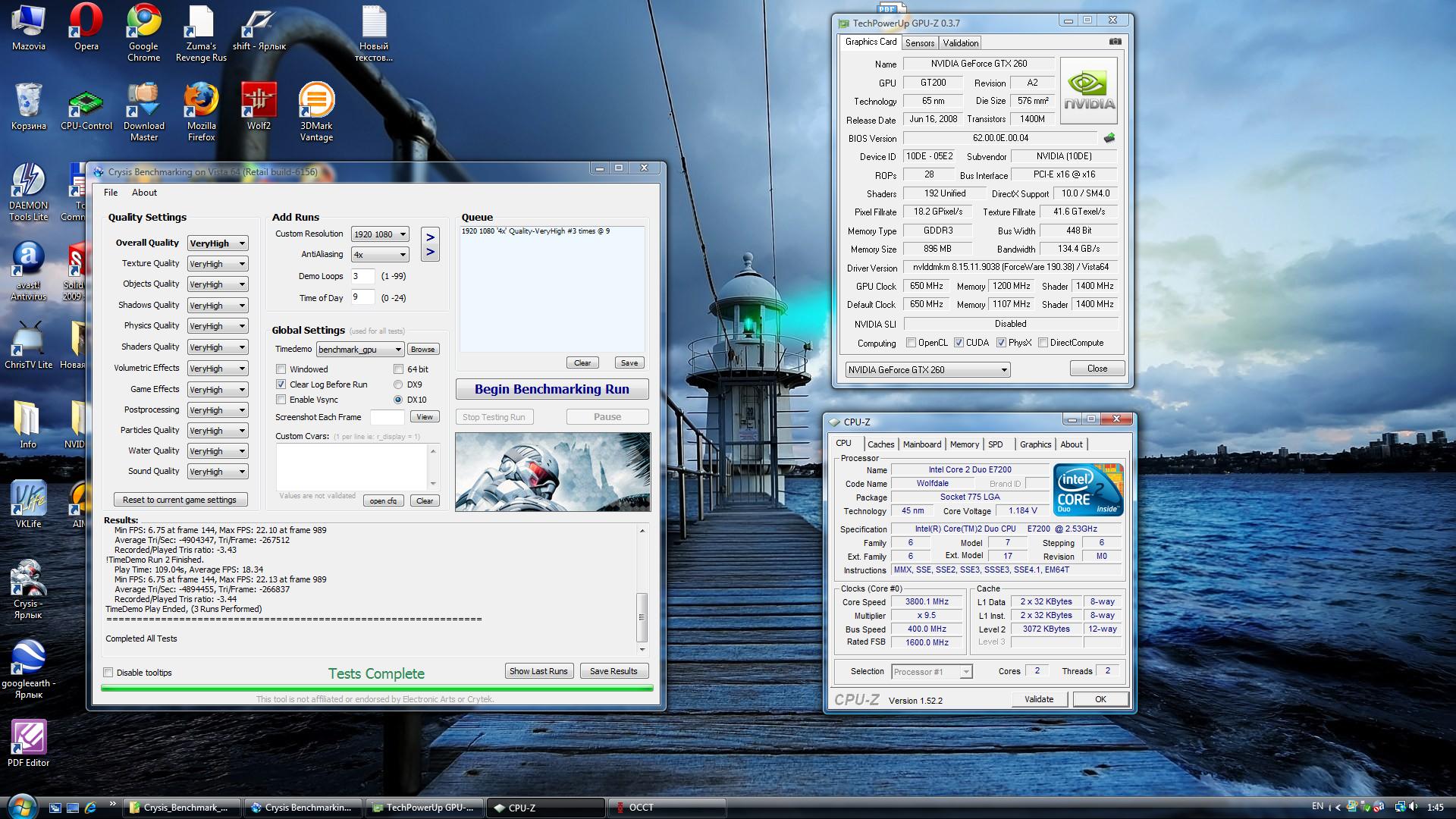The image size is (1456, 819).
Task: Open the Opera desktop icon
Action: [86, 28]
